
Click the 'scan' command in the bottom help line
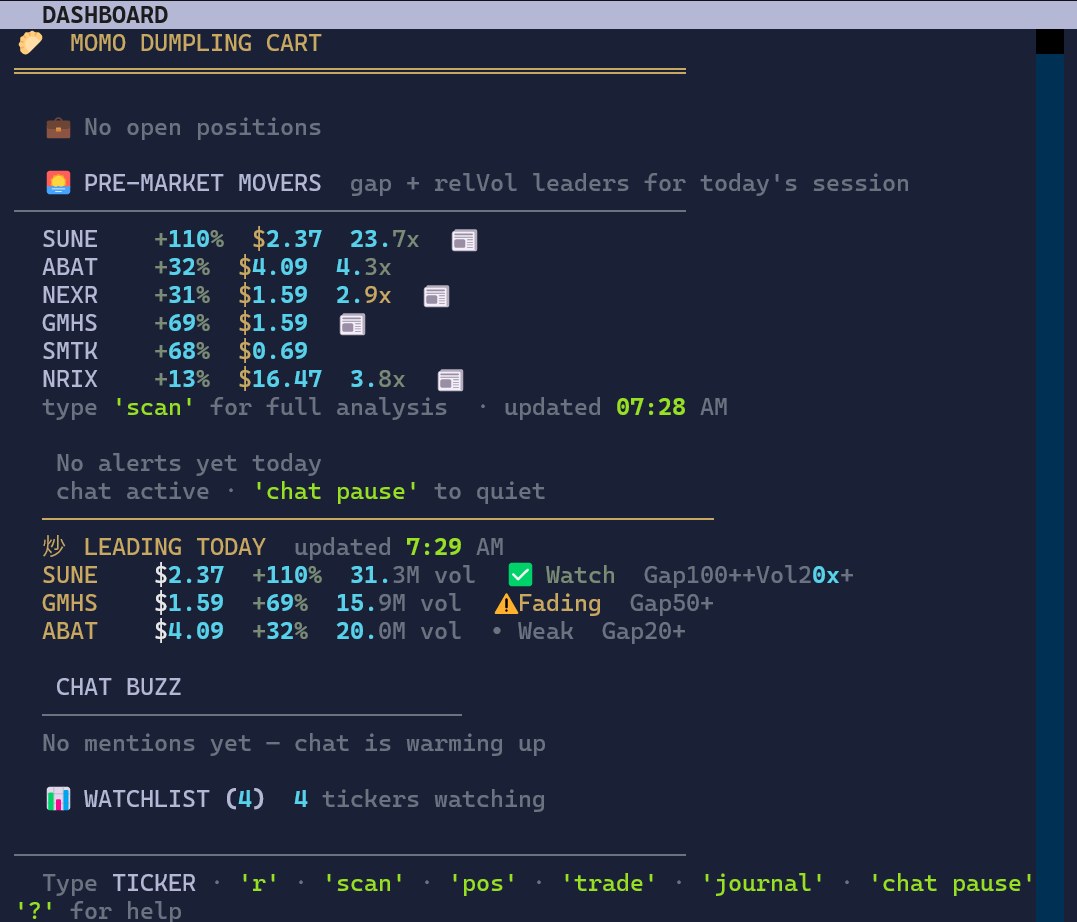coord(364,883)
